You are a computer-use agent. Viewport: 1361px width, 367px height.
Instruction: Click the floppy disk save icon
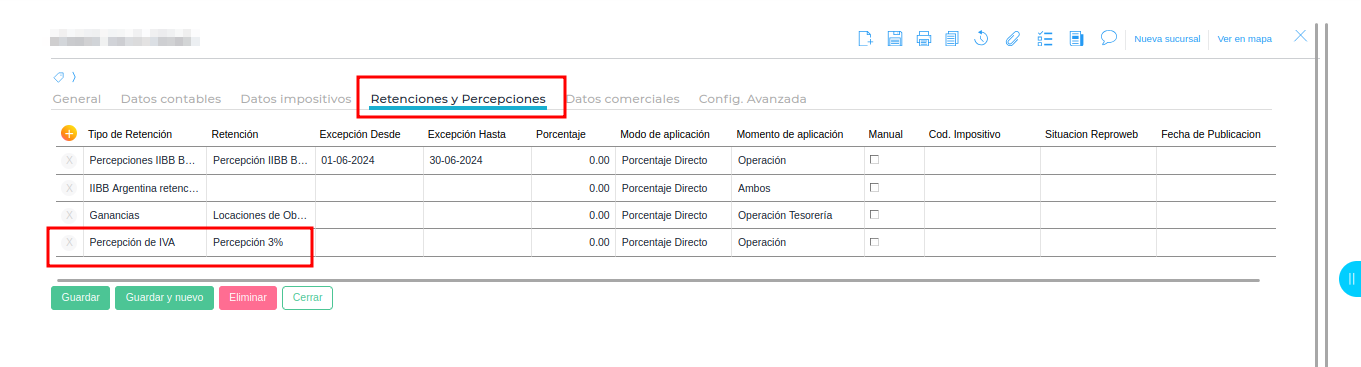(895, 39)
